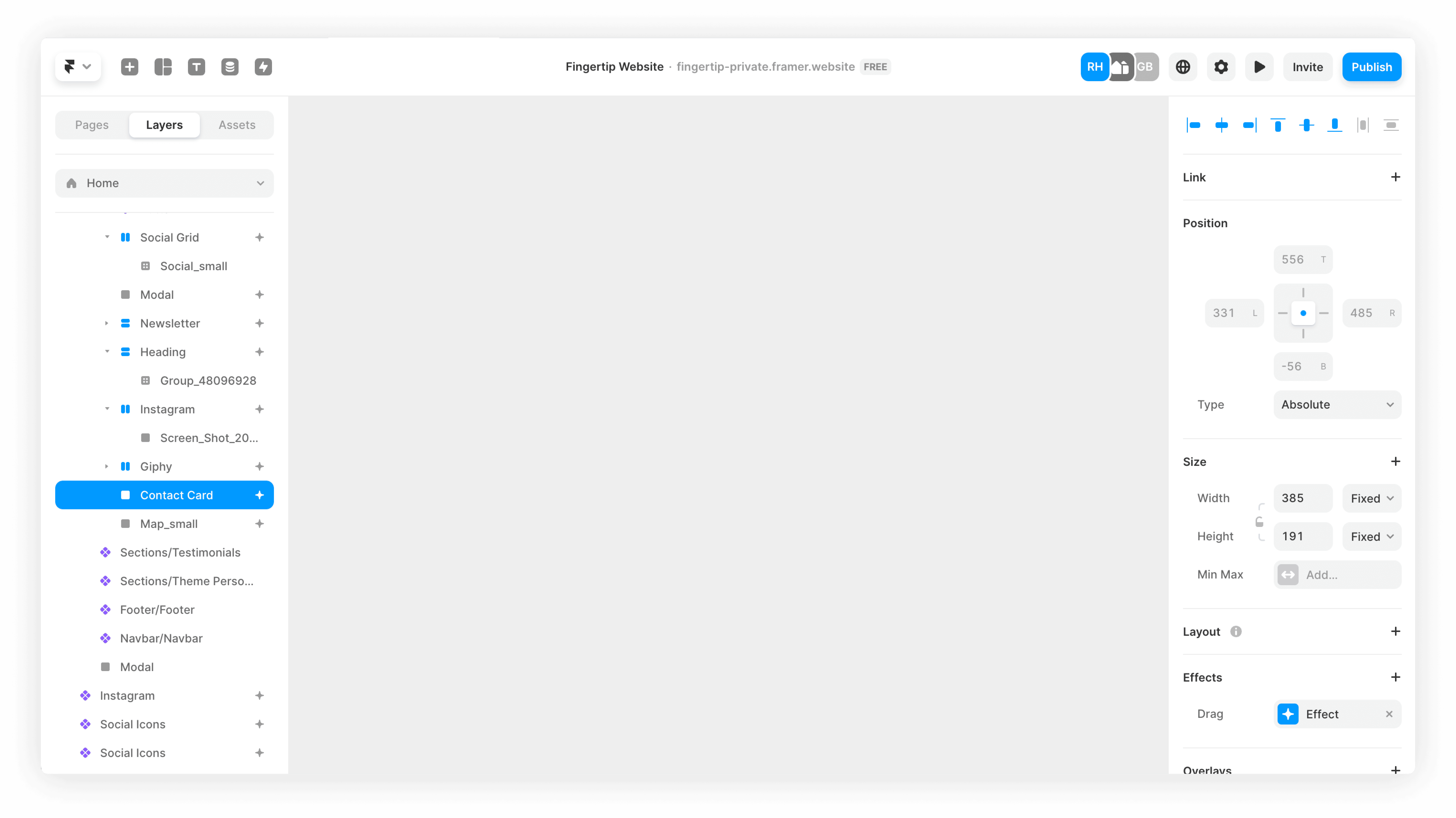This screenshot has height=818, width=1456.
Task: Select the Navbar/Navbar layer
Action: click(x=164, y=638)
